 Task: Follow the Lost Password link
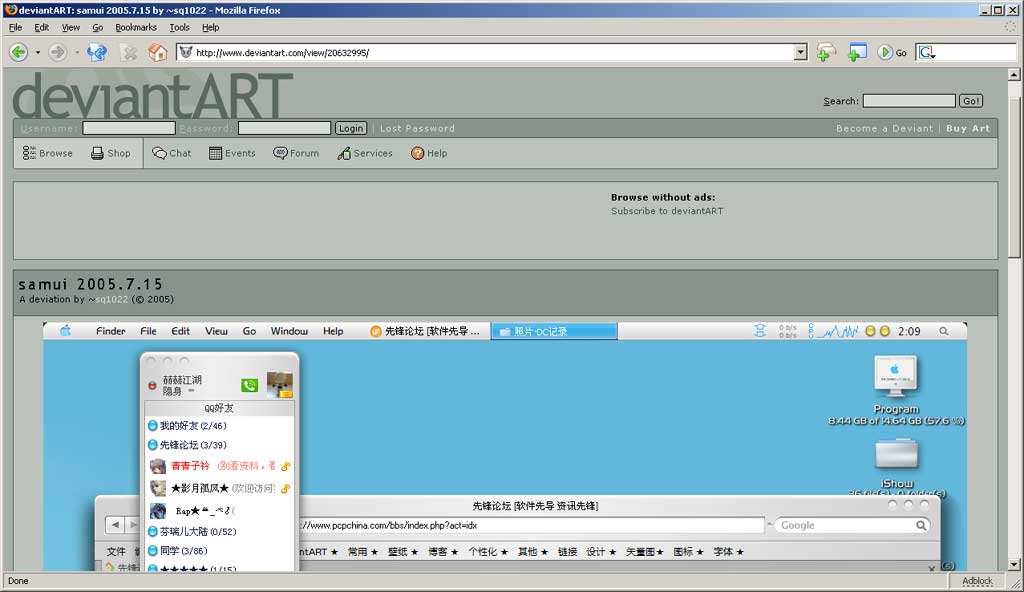pos(417,128)
